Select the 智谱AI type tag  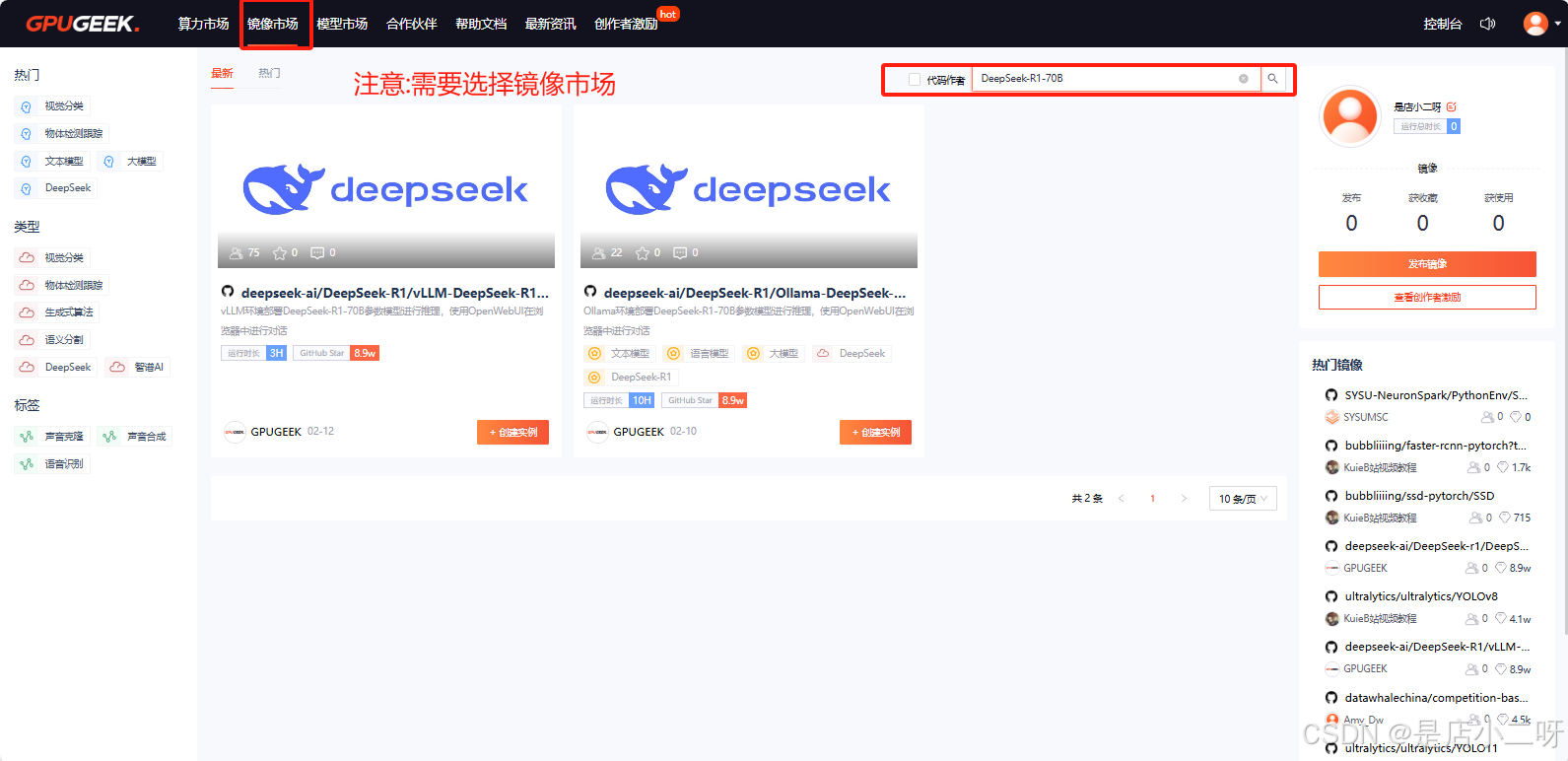(x=138, y=368)
